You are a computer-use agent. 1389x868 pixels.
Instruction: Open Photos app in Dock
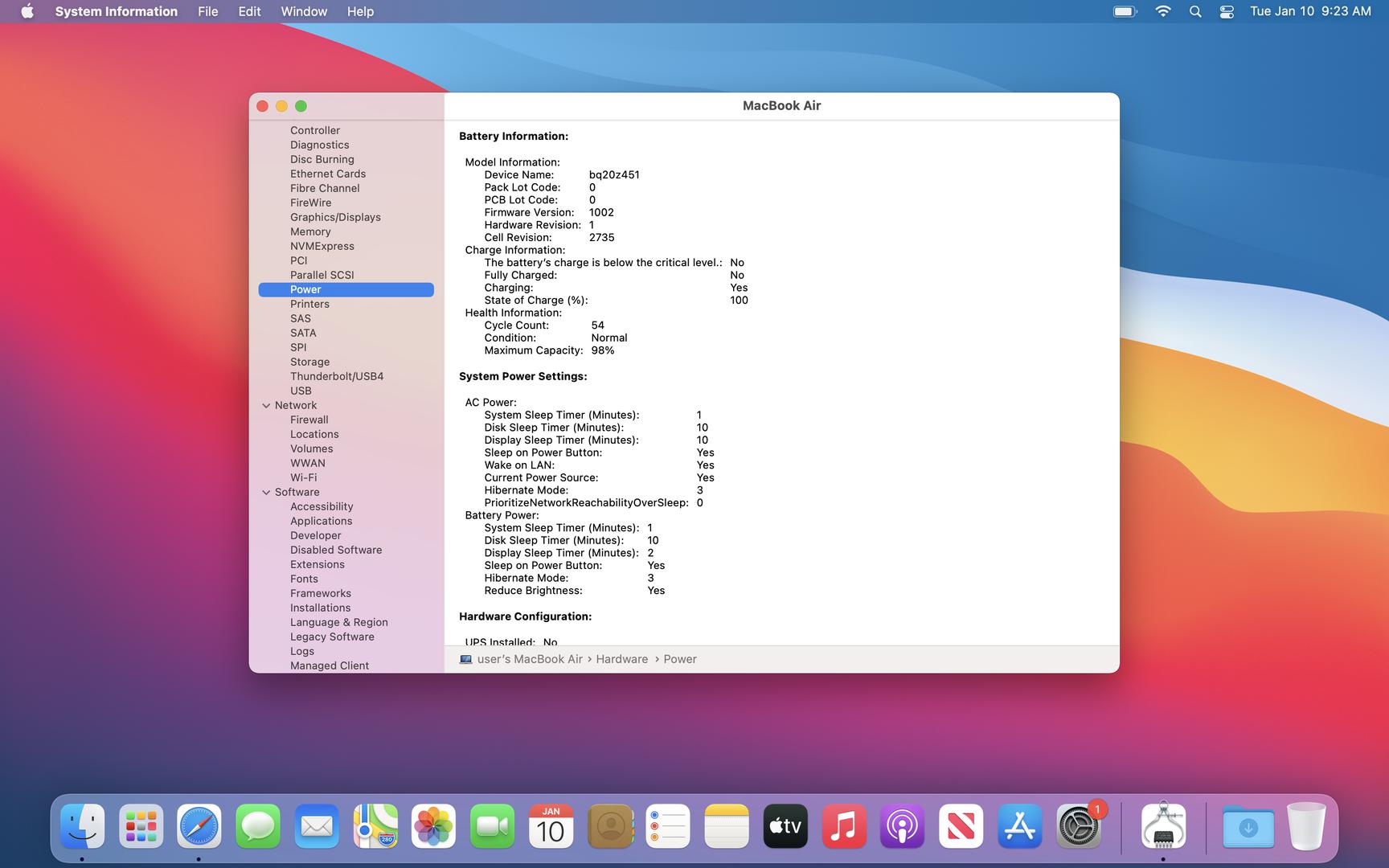(x=433, y=826)
